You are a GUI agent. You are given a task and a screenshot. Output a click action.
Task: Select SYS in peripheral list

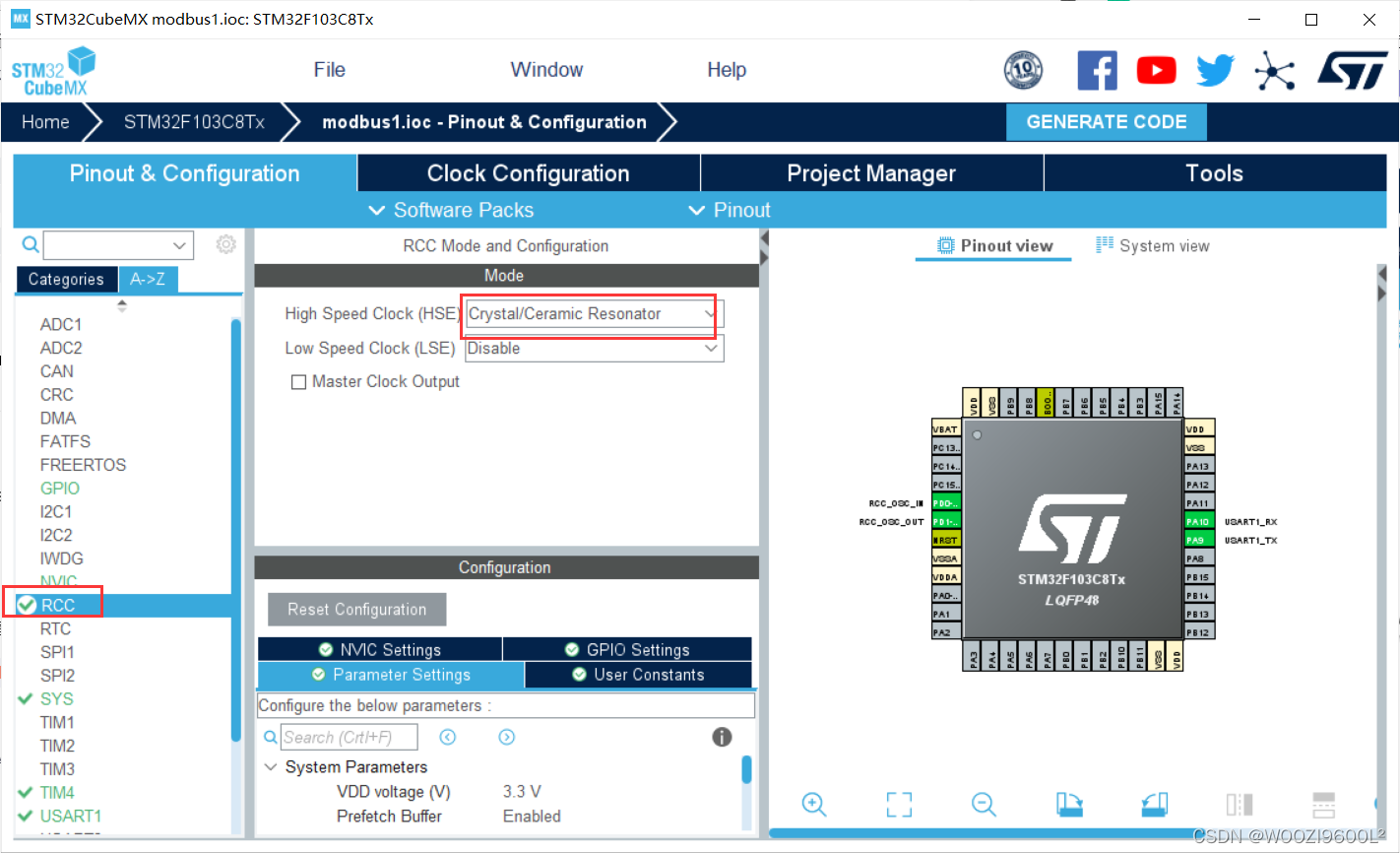[x=56, y=698]
